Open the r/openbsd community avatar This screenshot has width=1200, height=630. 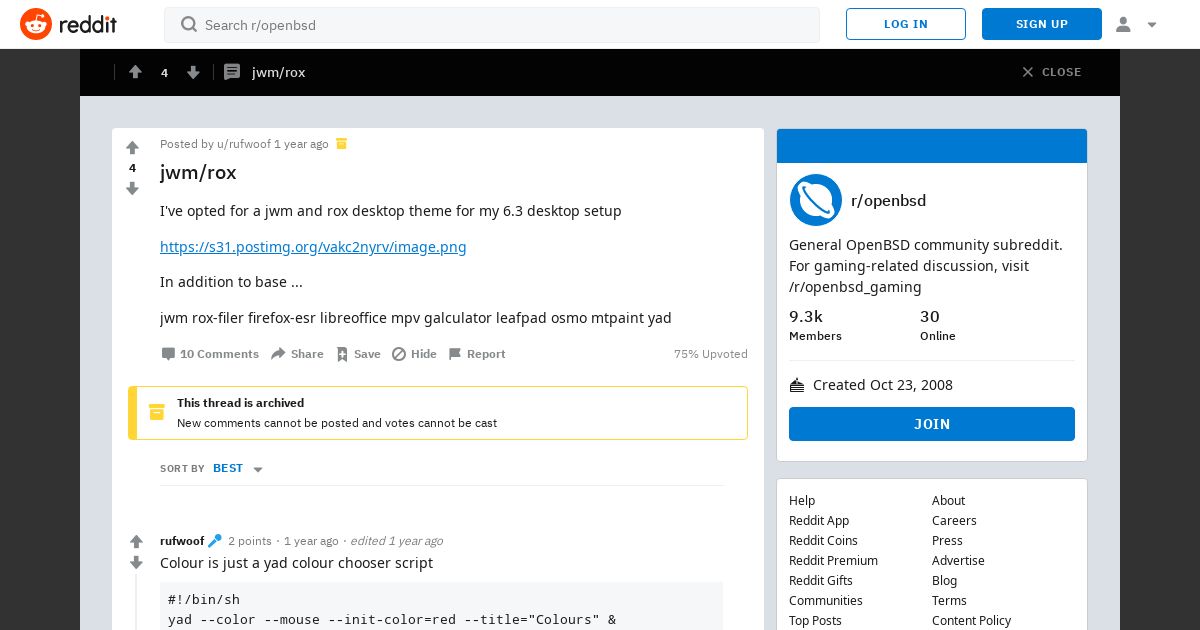coord(816,200)
